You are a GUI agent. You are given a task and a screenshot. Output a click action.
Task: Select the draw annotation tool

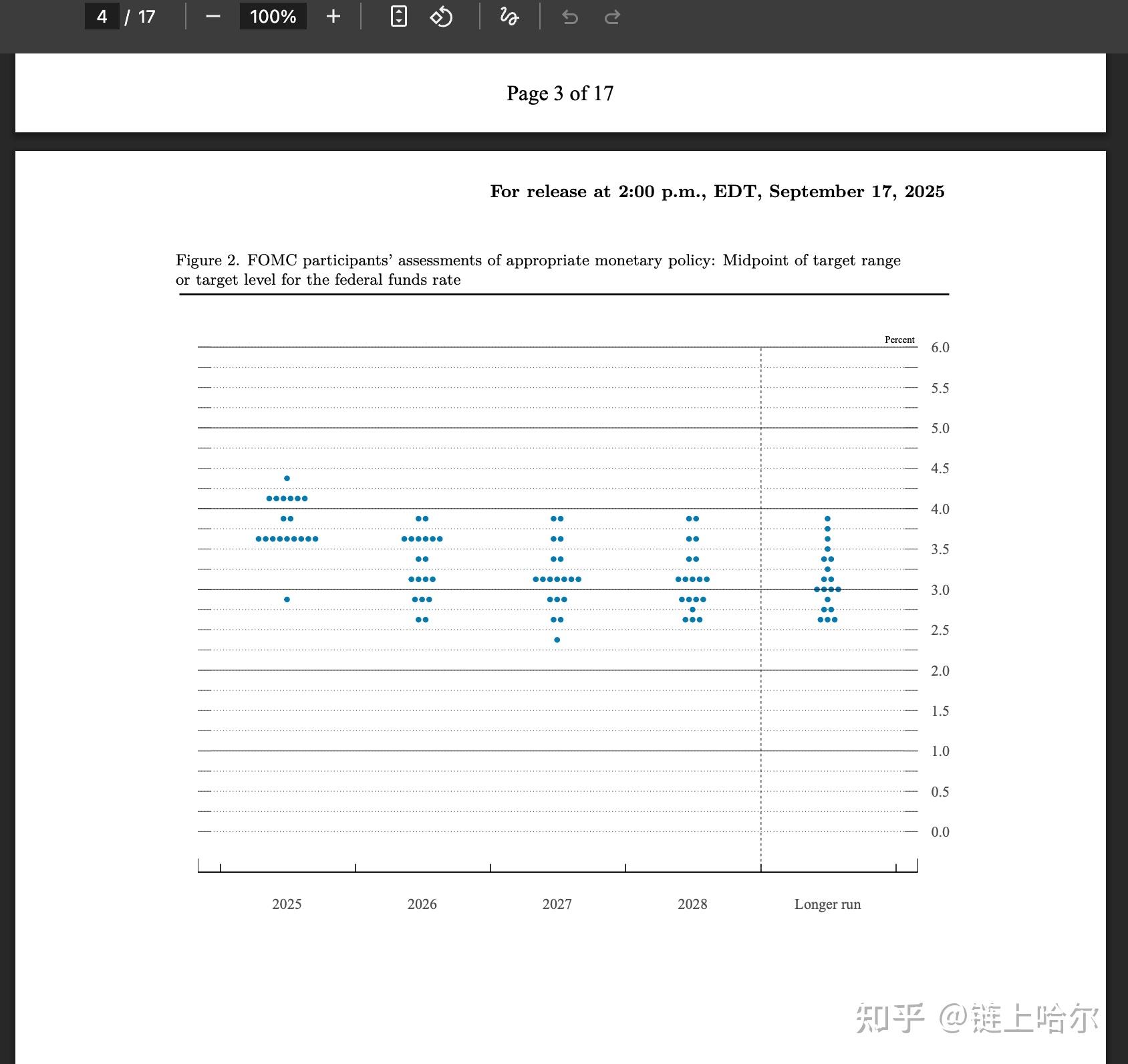[x=509, y=17]
